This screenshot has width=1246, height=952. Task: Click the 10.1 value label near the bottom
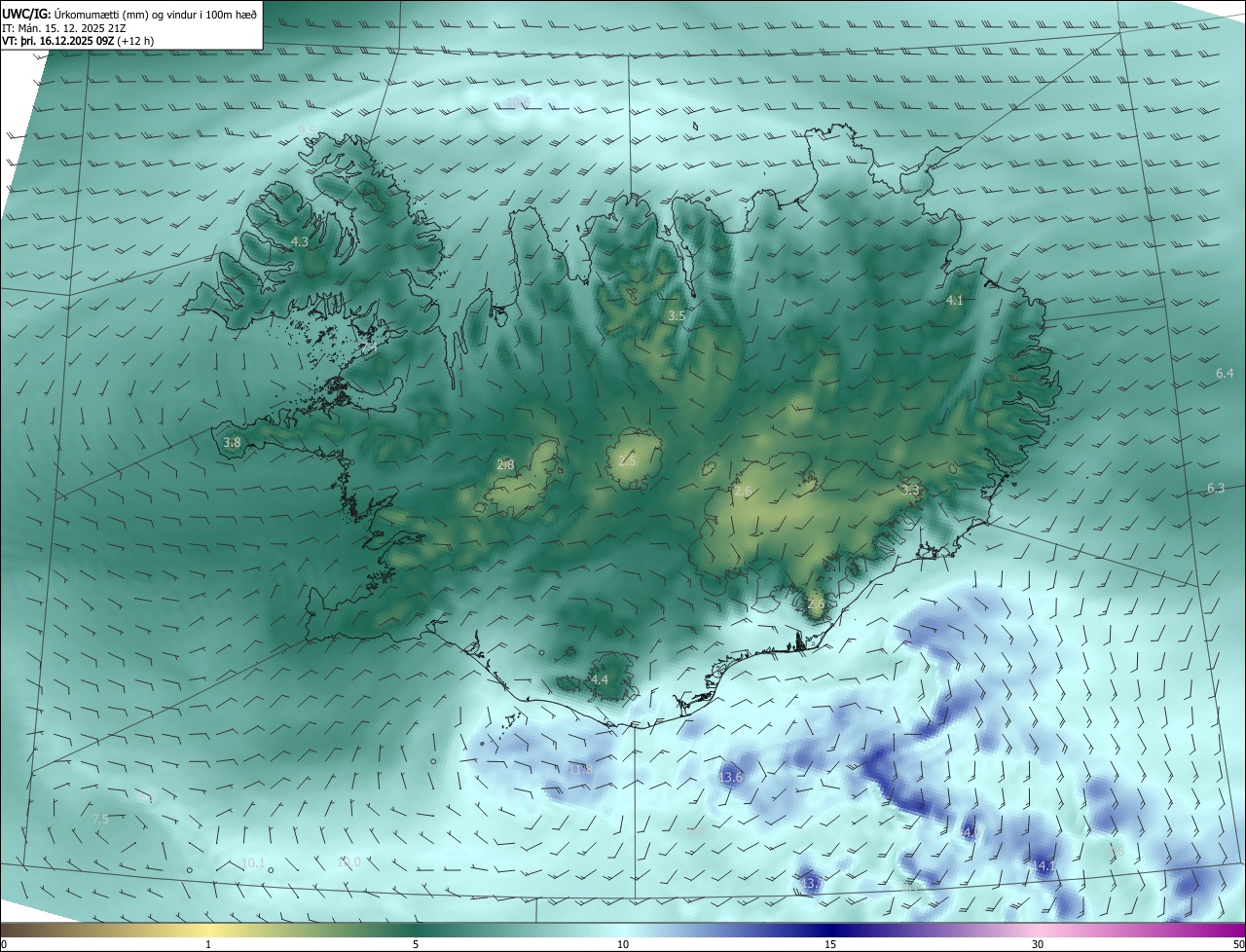pyautogui.click(x=253, y=862)
